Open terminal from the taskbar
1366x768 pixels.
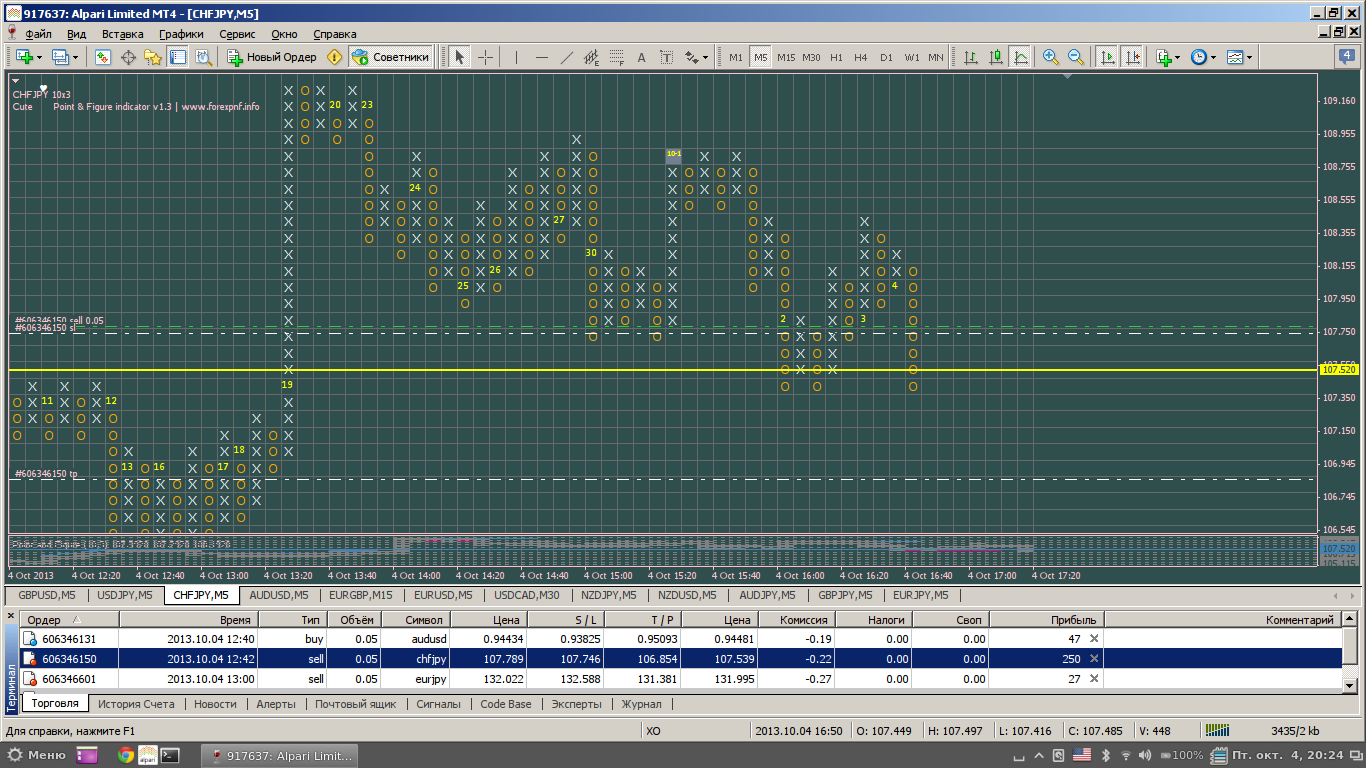171,755
